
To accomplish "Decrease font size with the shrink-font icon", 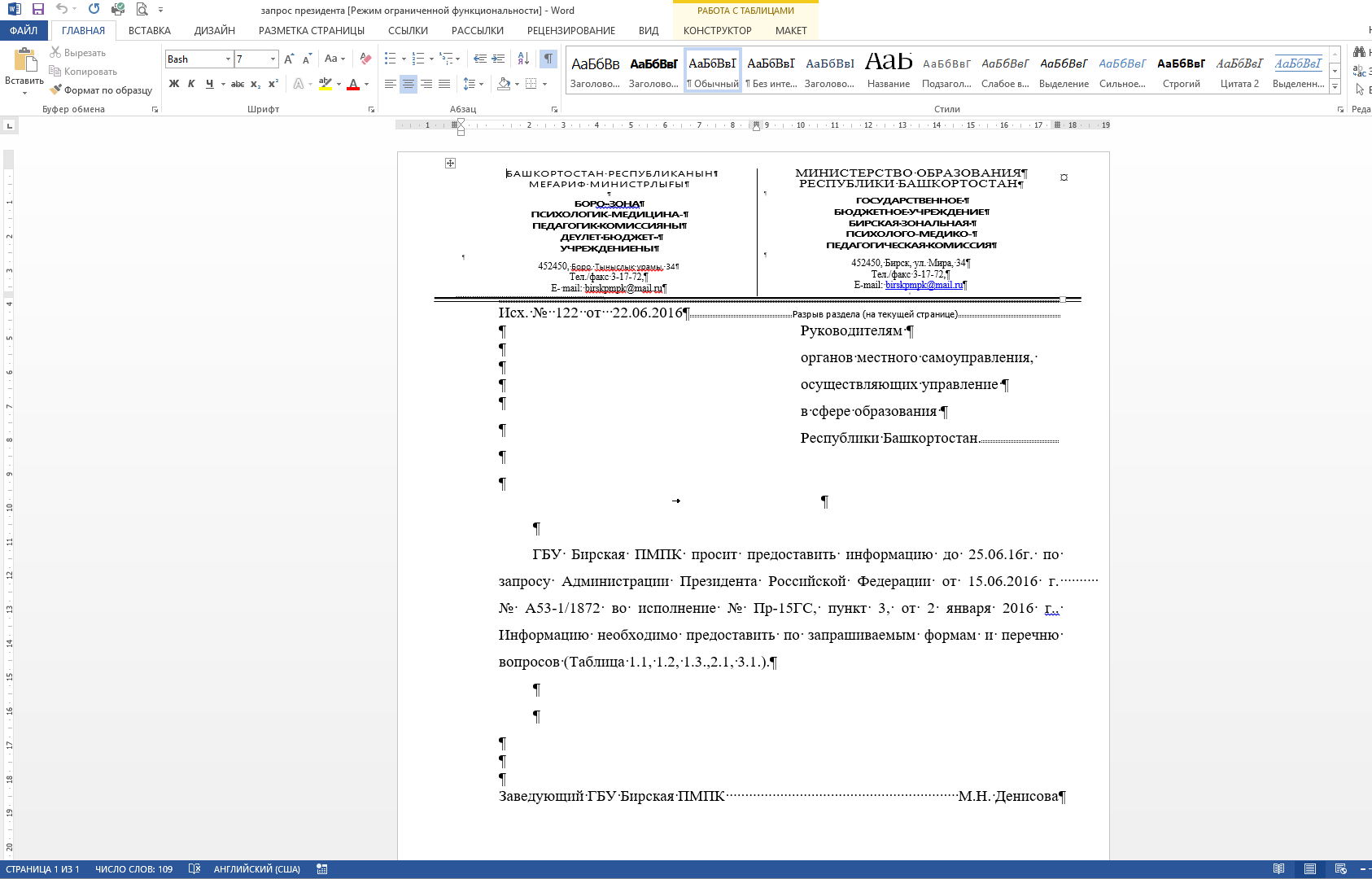I will coord(307,59).
